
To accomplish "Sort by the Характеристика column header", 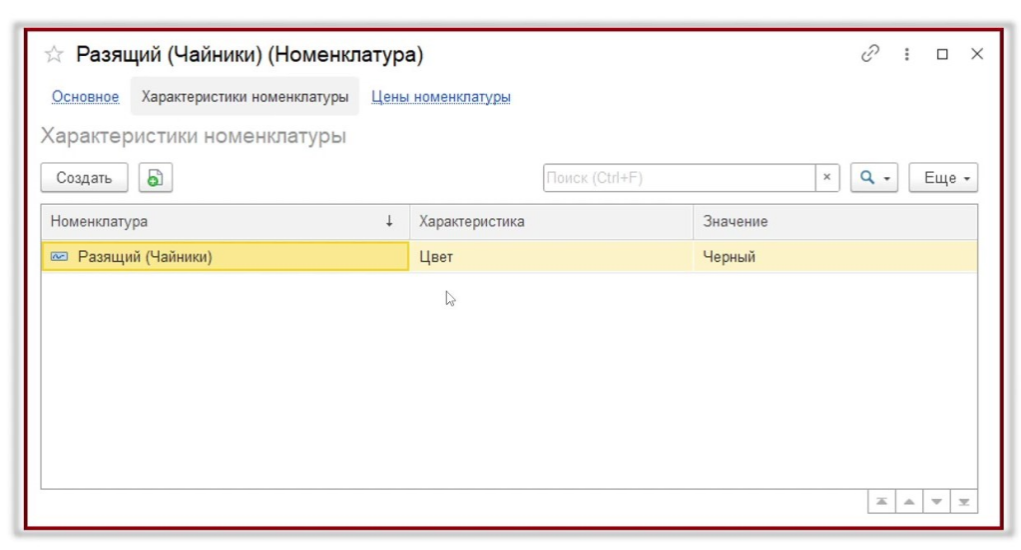I will click(x=552, y=221).
